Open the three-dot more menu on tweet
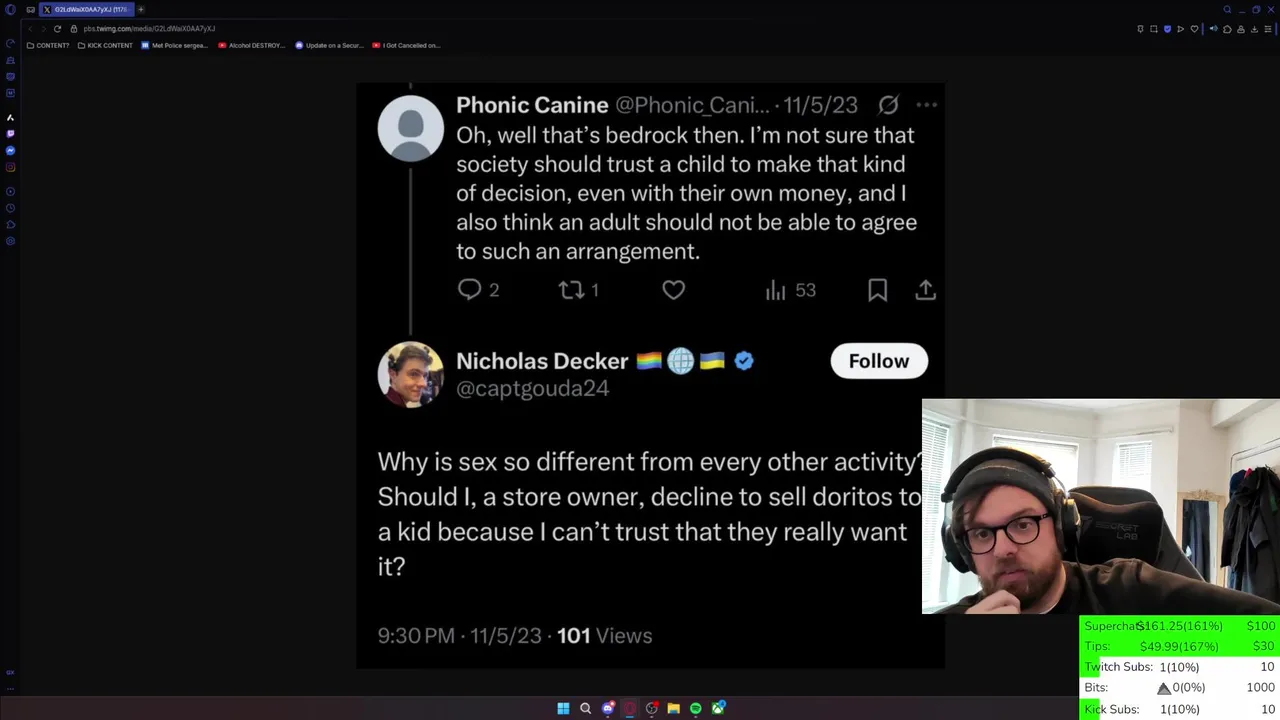Screen dimensions: 1280x720 926,104
